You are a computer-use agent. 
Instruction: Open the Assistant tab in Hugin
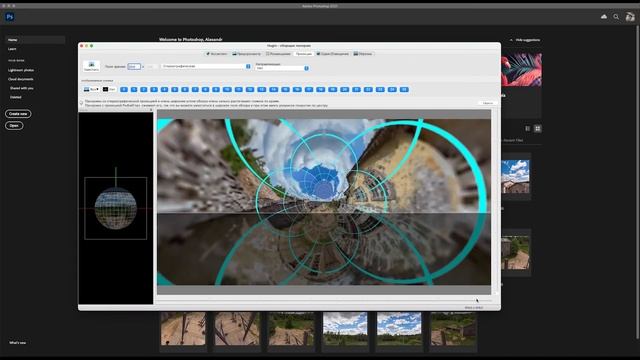pos(217,54)
